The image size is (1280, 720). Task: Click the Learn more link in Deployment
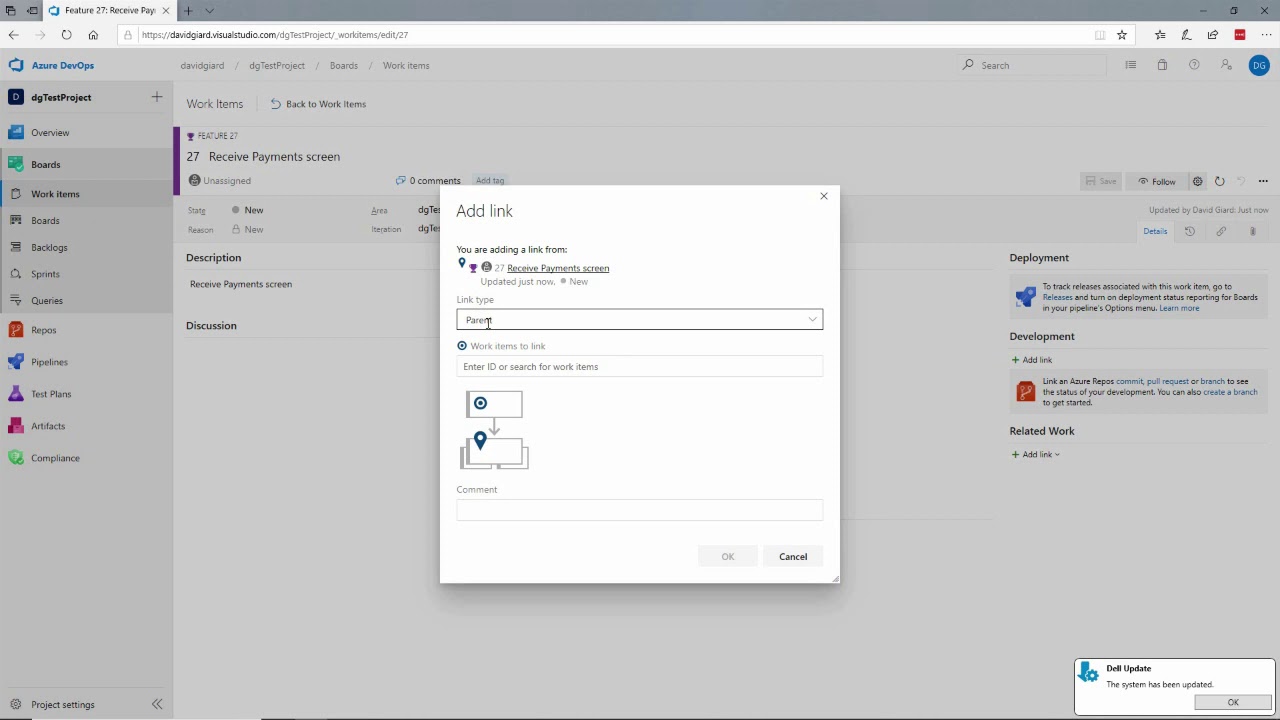(x=1179, y=308)
